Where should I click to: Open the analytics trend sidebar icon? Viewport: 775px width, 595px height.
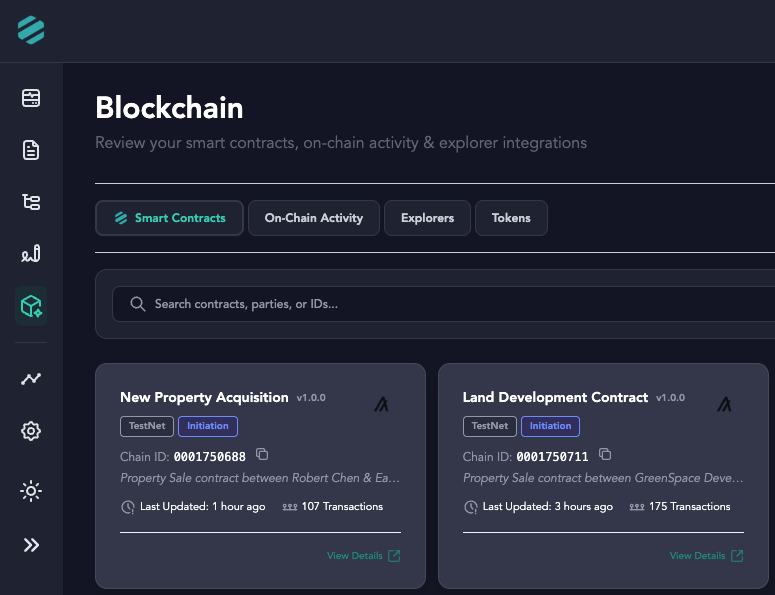click(x=31, y=379)
